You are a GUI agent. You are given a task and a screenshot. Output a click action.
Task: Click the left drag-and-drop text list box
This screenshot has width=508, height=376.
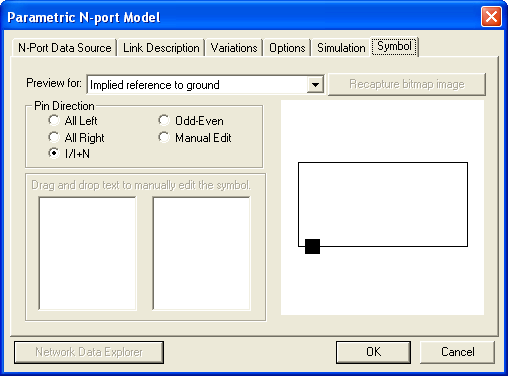[x=88, y=253]
